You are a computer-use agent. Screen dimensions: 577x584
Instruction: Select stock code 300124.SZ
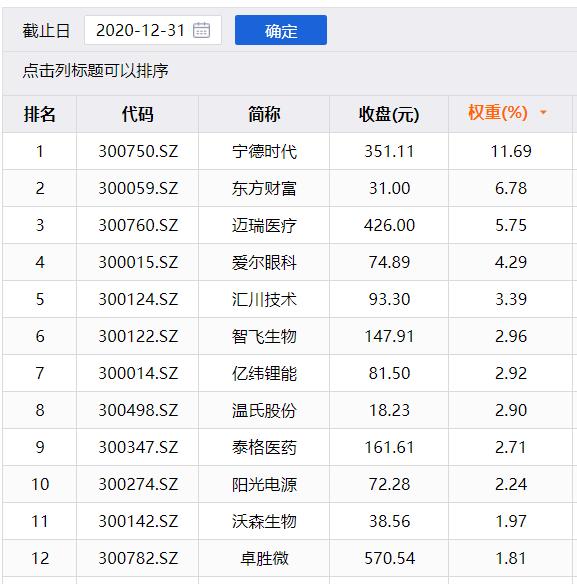[x=138, y=299]
